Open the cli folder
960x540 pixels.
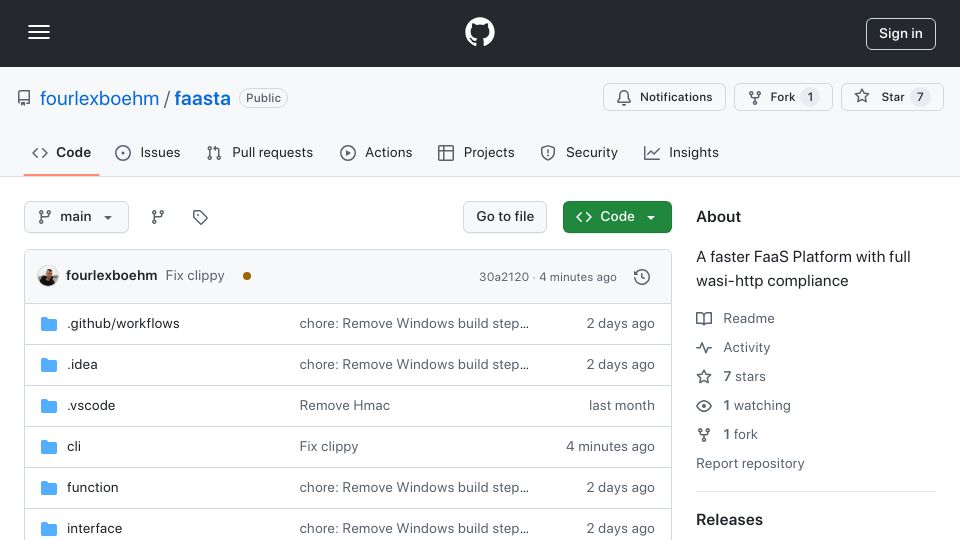tap(73, 446)
